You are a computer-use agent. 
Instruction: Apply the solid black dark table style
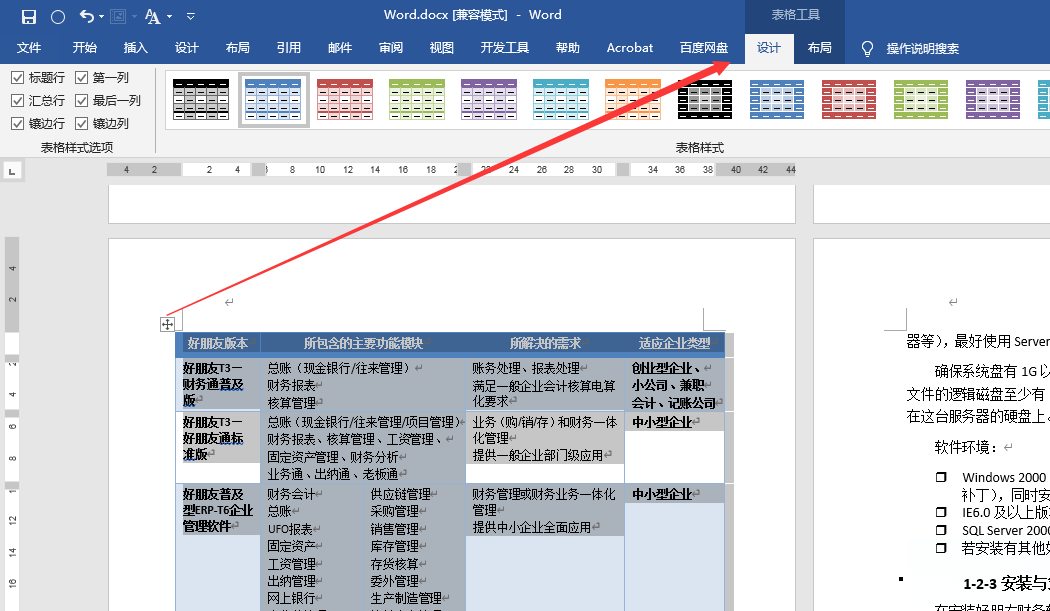point(704,99)
